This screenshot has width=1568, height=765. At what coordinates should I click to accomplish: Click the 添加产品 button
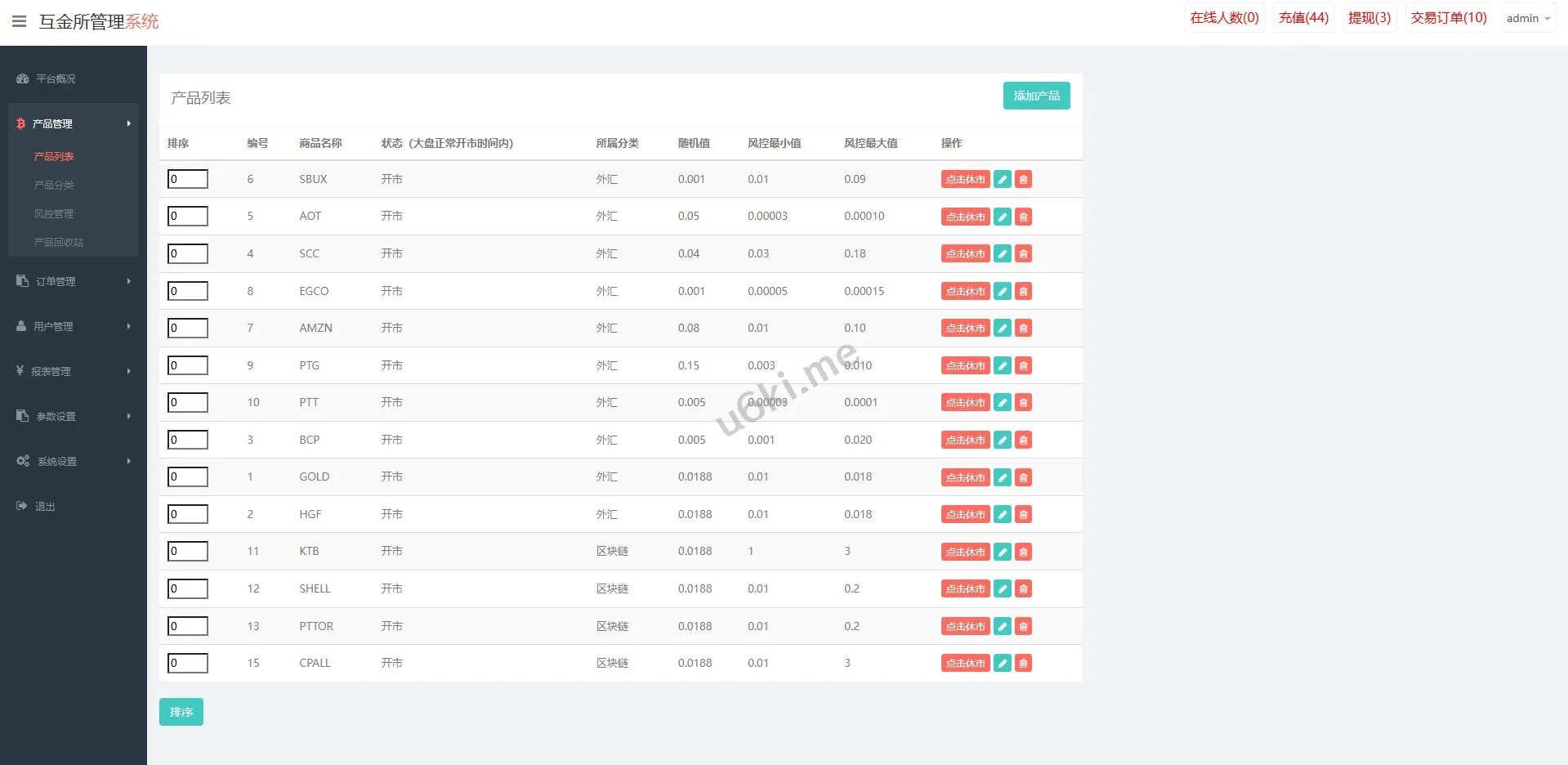tap(1036, 96)
